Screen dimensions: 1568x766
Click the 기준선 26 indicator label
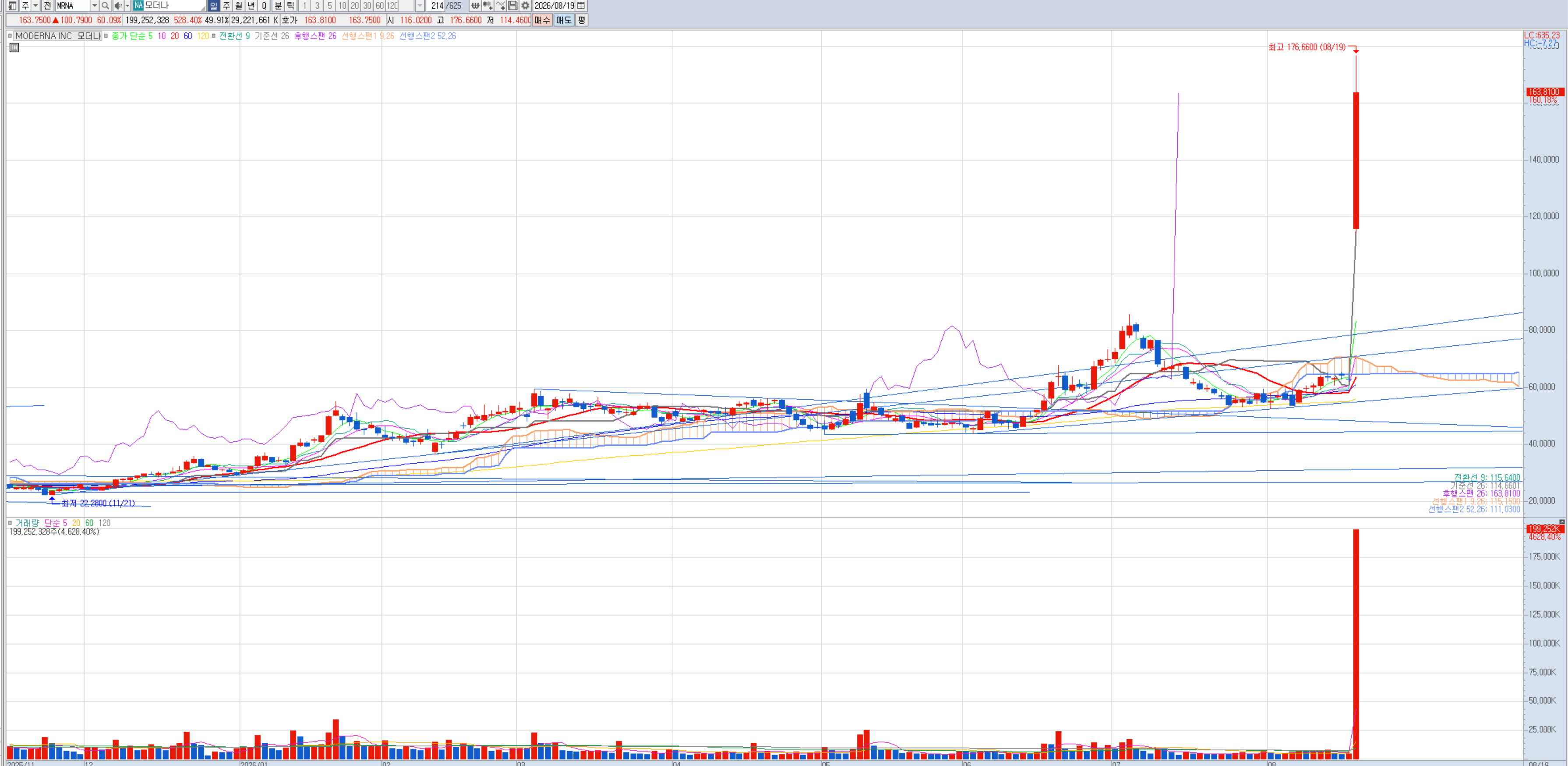pos(272,36)
